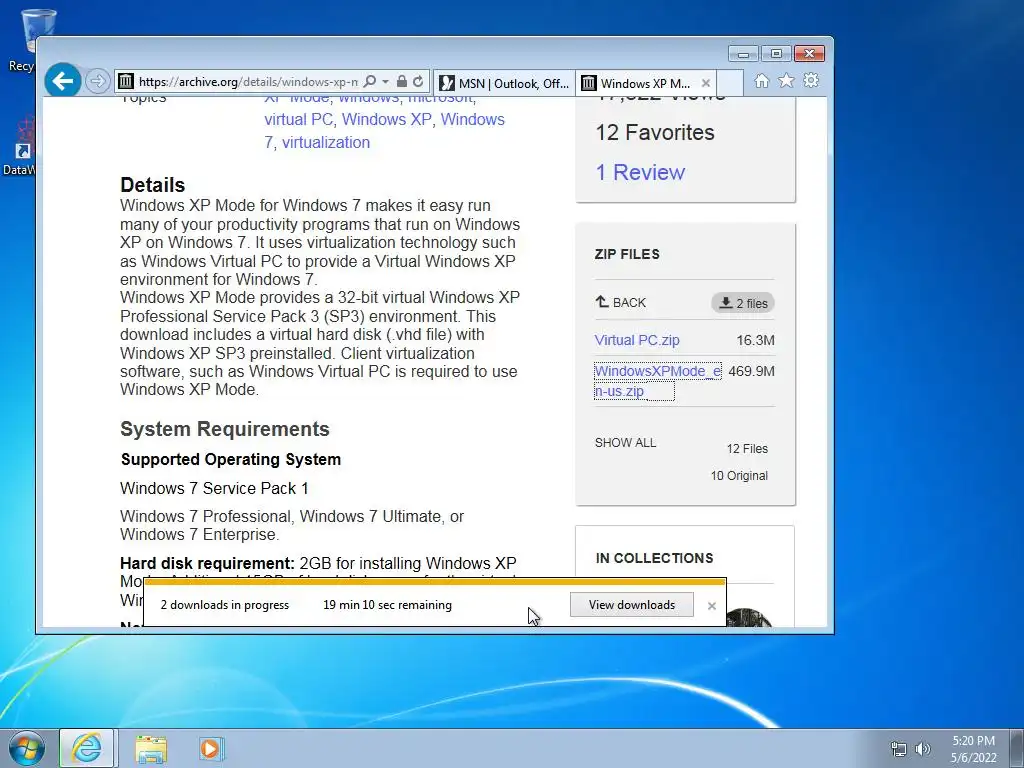Viewport: 1024px width, 768px height.
Task: Click the View downloads button
Action: pyautogui.click(x=632, y=605)
